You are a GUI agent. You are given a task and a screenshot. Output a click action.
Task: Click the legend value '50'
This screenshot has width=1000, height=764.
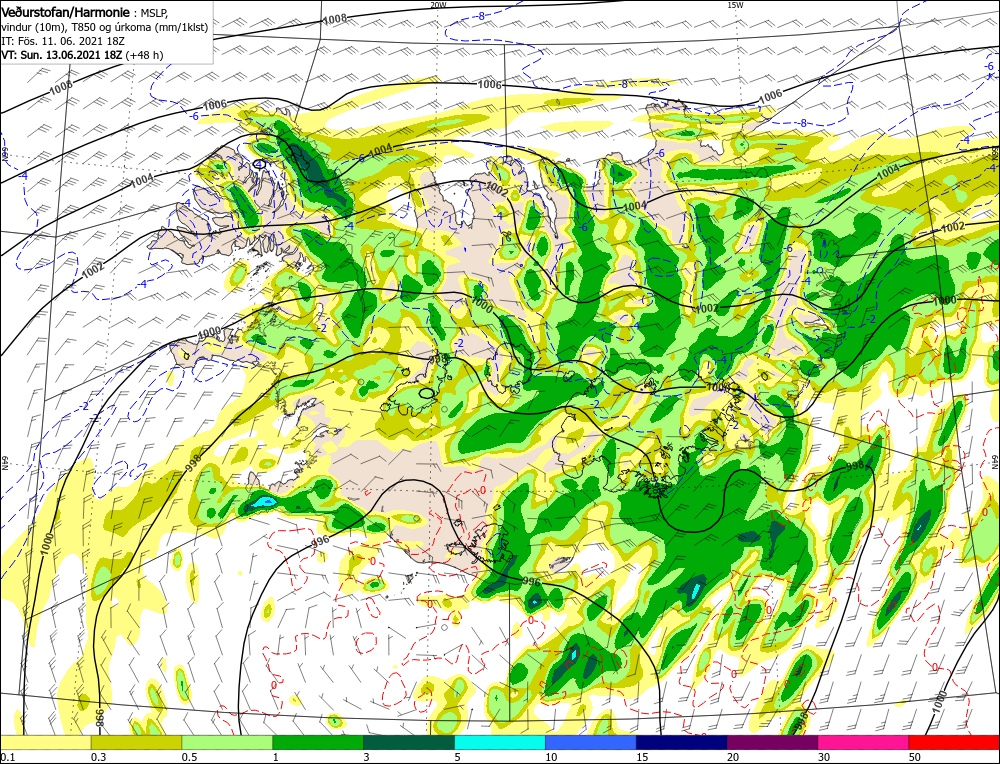[915, 757]
